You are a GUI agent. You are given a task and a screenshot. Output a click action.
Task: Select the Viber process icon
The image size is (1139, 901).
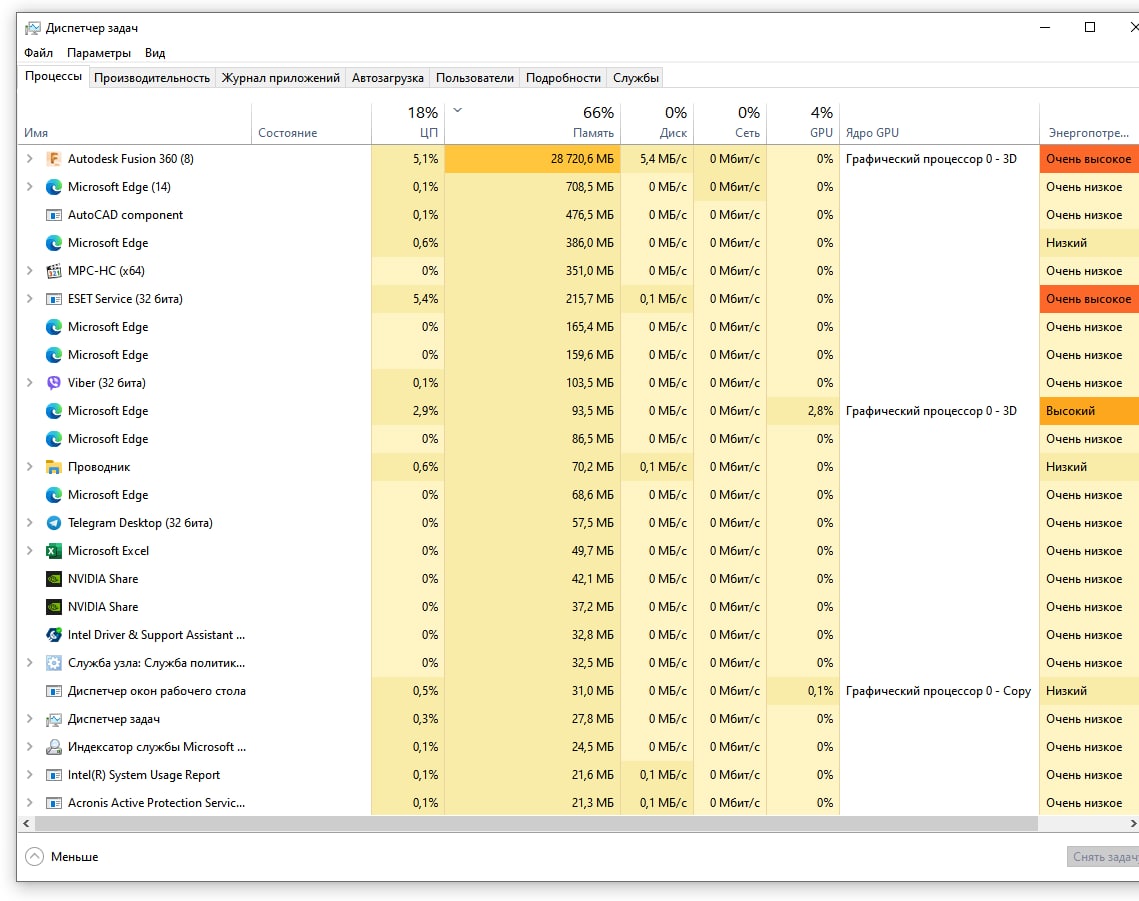tap(54, 383)
